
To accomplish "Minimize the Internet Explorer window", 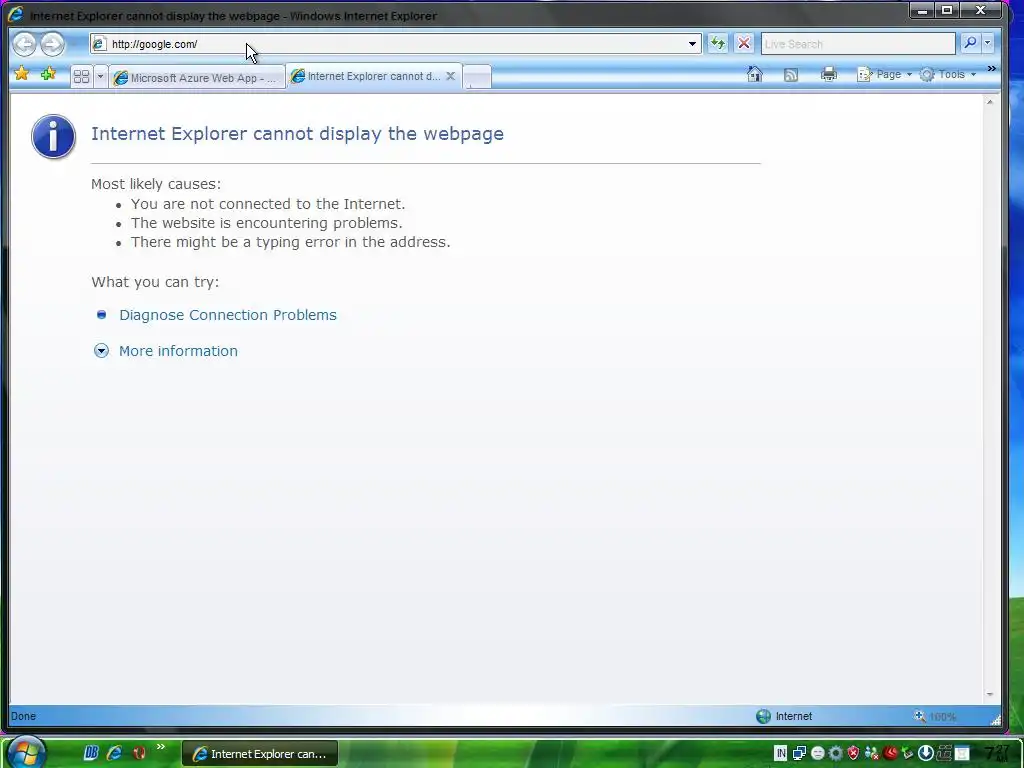I will coord(923,10).
